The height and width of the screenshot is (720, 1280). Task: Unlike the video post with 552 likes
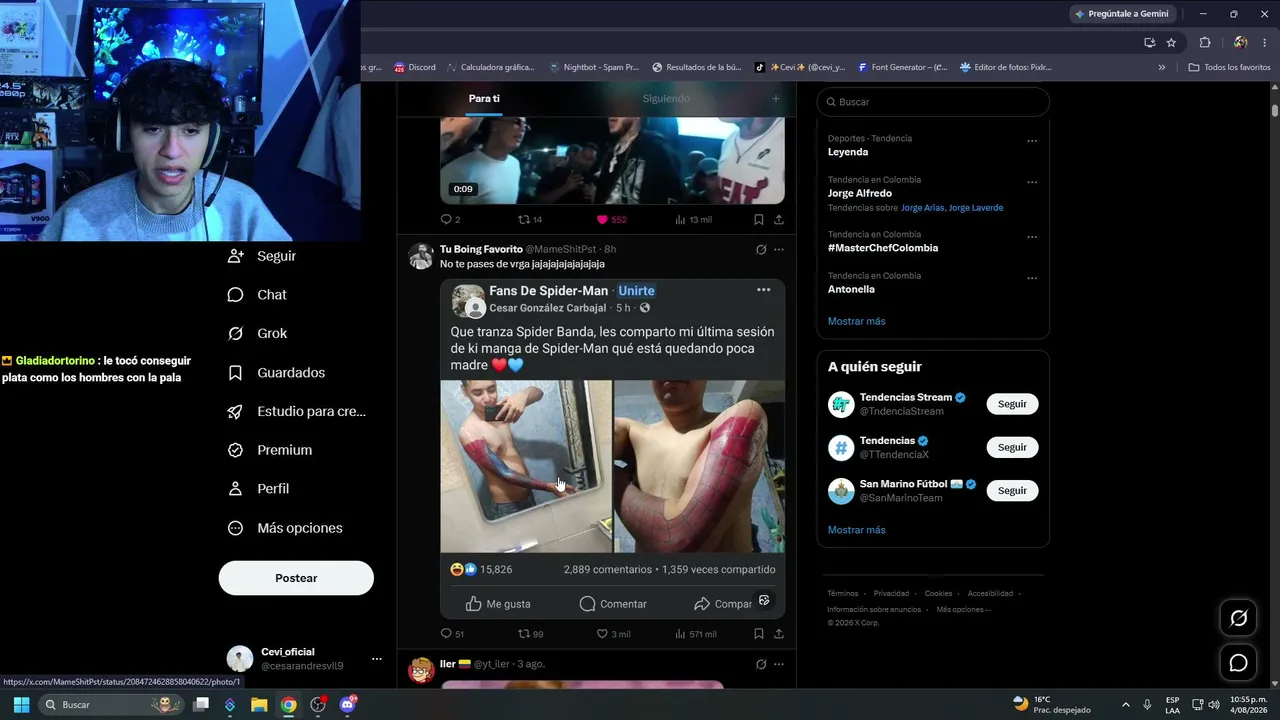611,219
